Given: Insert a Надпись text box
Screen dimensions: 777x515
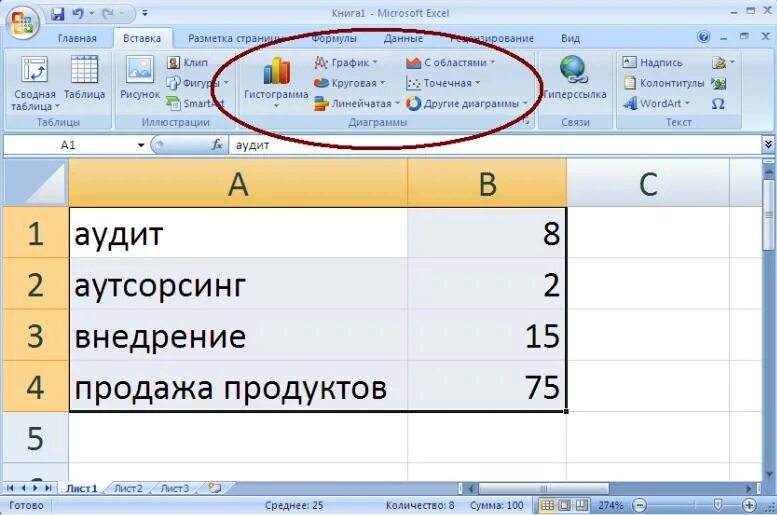Looking at the screenshot, I should [653, 62].
